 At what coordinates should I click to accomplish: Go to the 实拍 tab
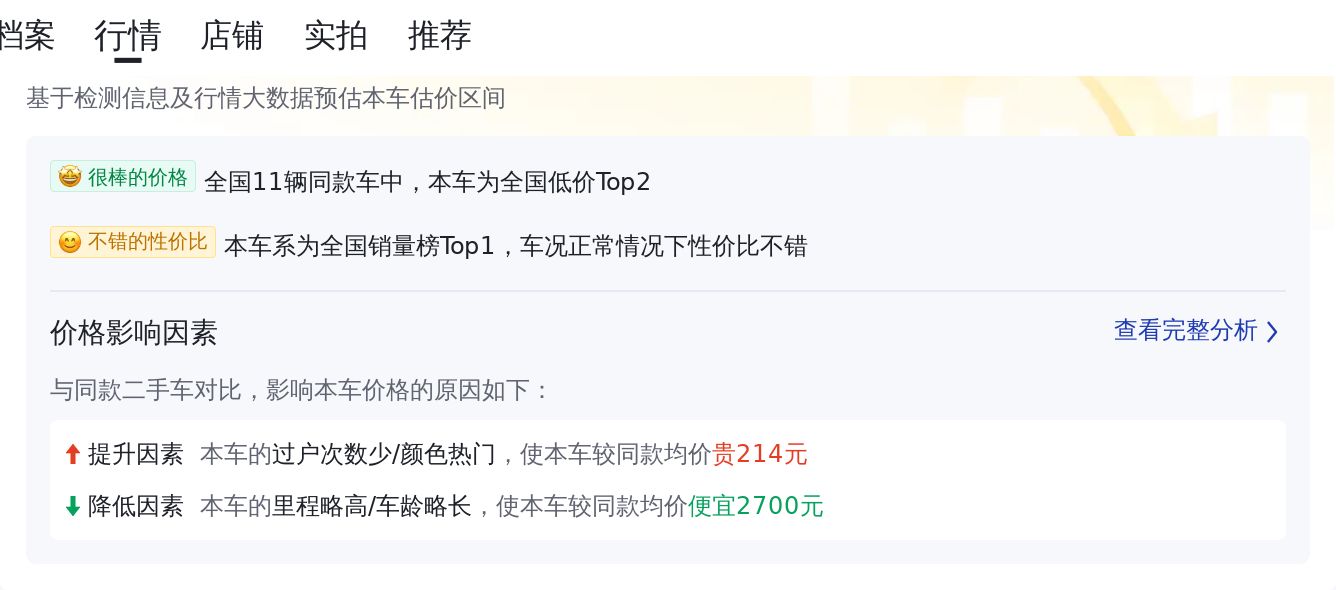tap(336, 36)
